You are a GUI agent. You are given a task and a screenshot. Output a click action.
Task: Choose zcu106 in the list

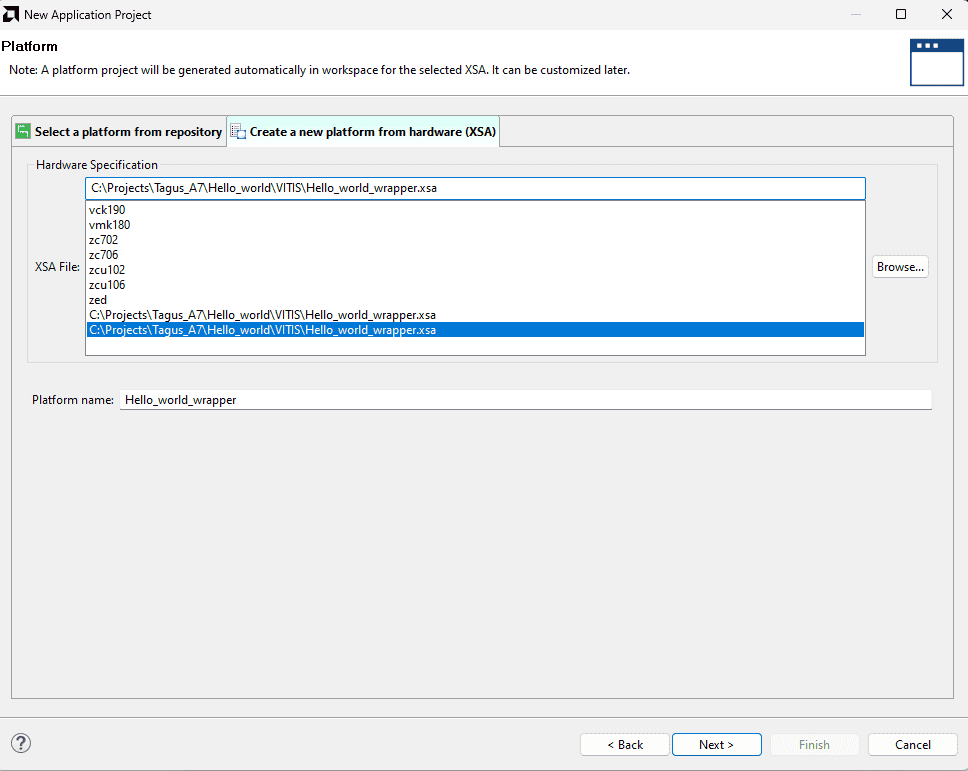click(x=107, y=285)
